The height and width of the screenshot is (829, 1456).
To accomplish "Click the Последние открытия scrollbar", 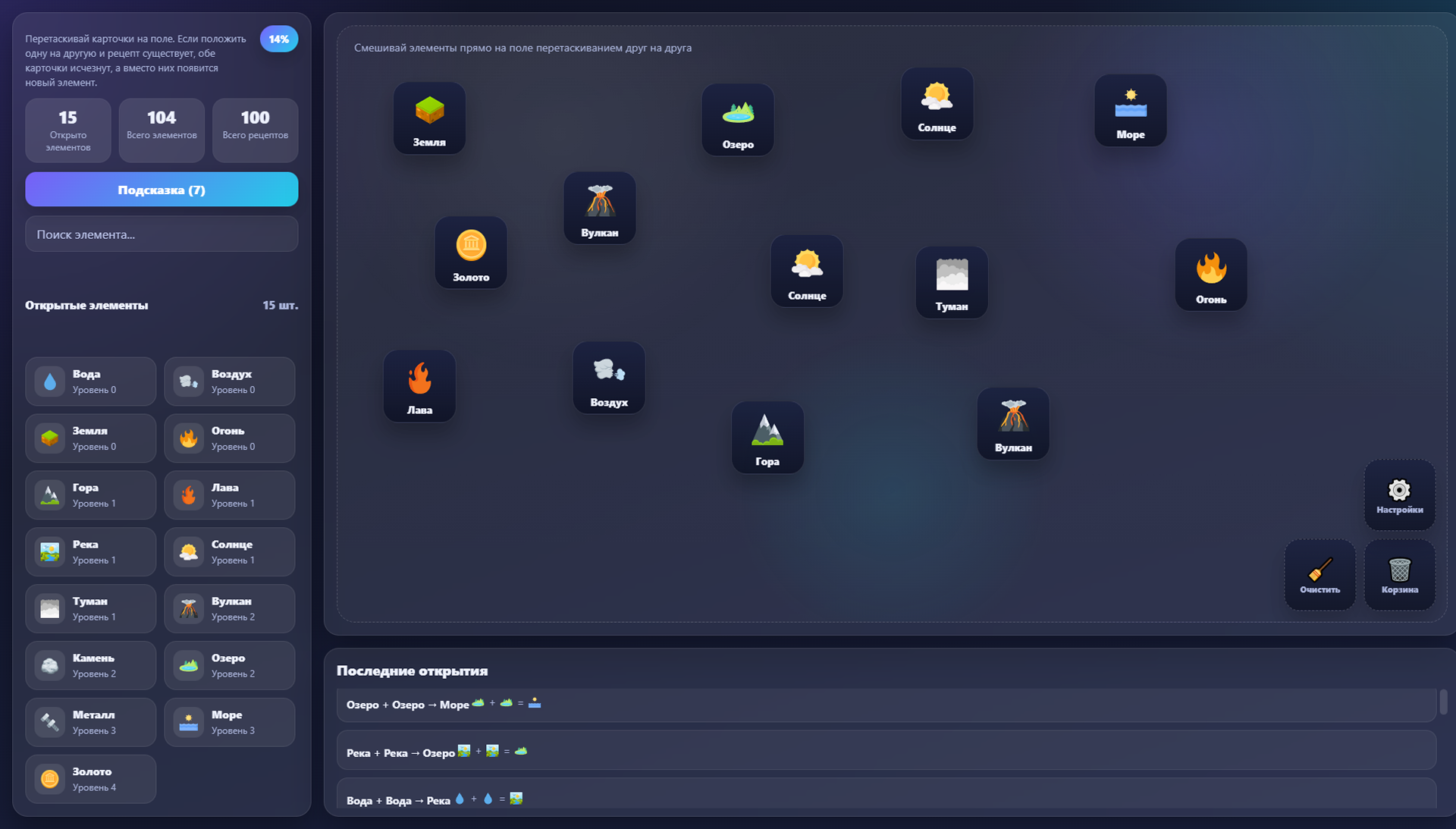I will [1442, 702].
